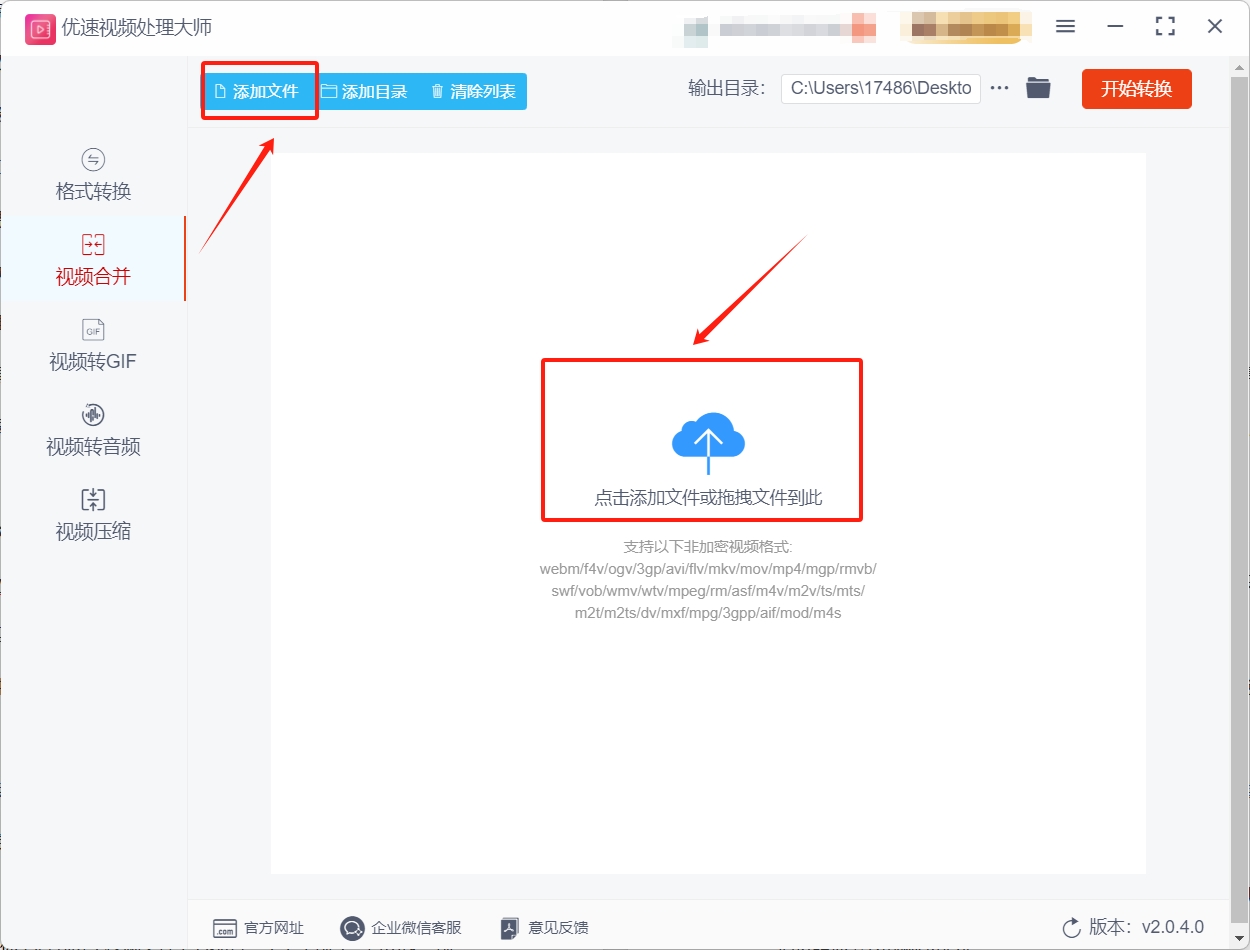
Task: Select the 视频转音频 tool
Action: 93,430
